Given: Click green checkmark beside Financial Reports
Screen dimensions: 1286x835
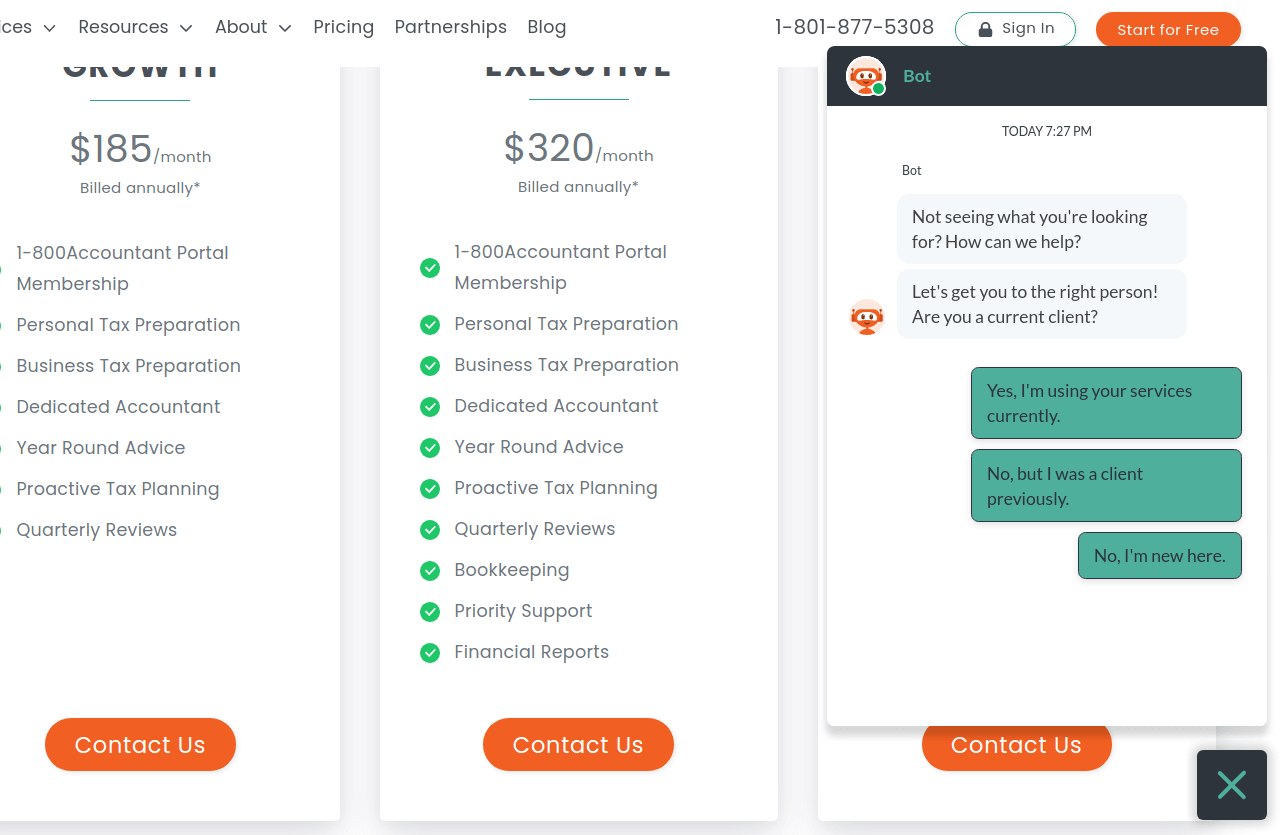Looking at the screenshot, I should (430, 653).
